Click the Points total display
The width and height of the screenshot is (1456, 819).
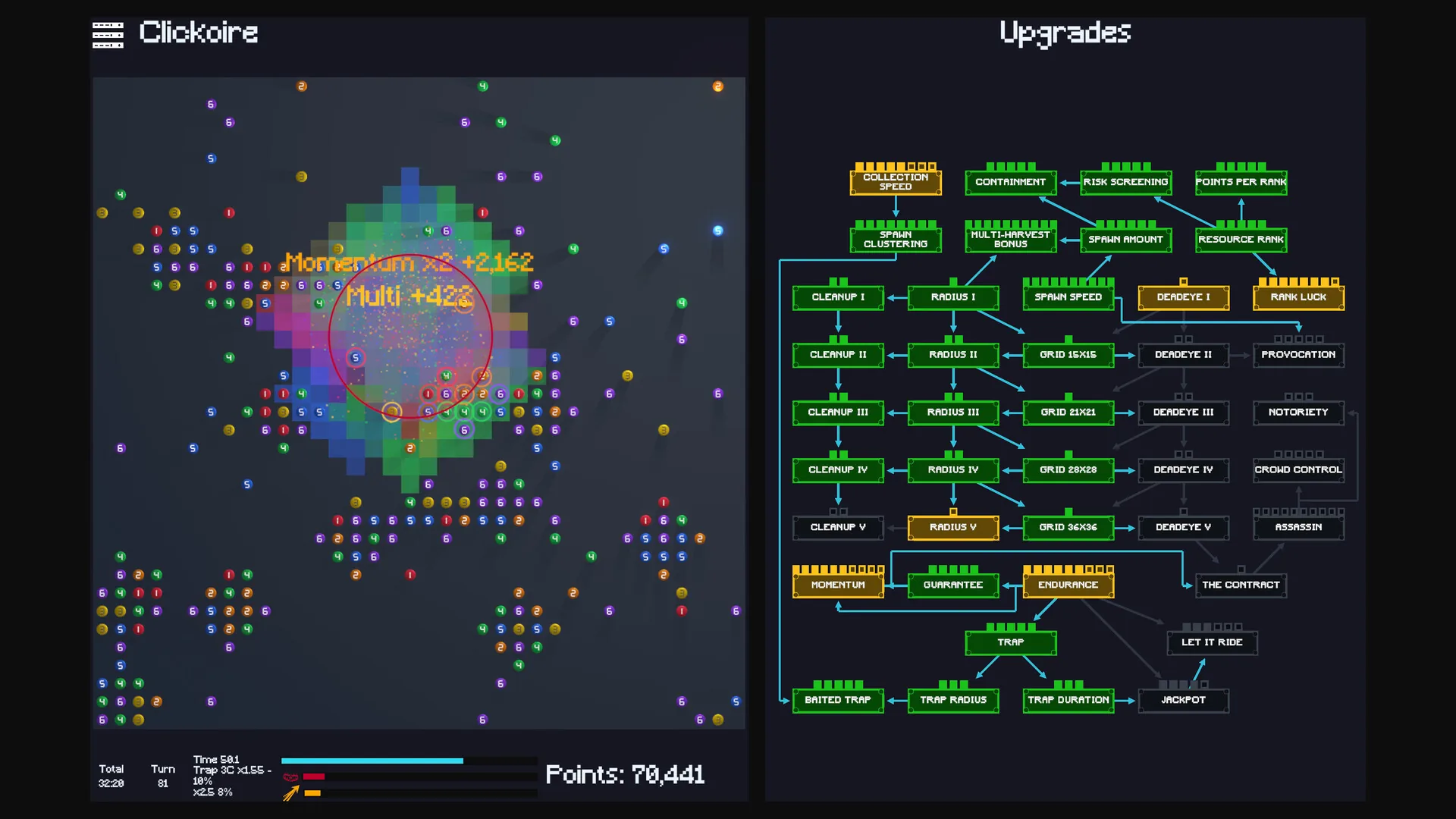[x=625, y=775]
